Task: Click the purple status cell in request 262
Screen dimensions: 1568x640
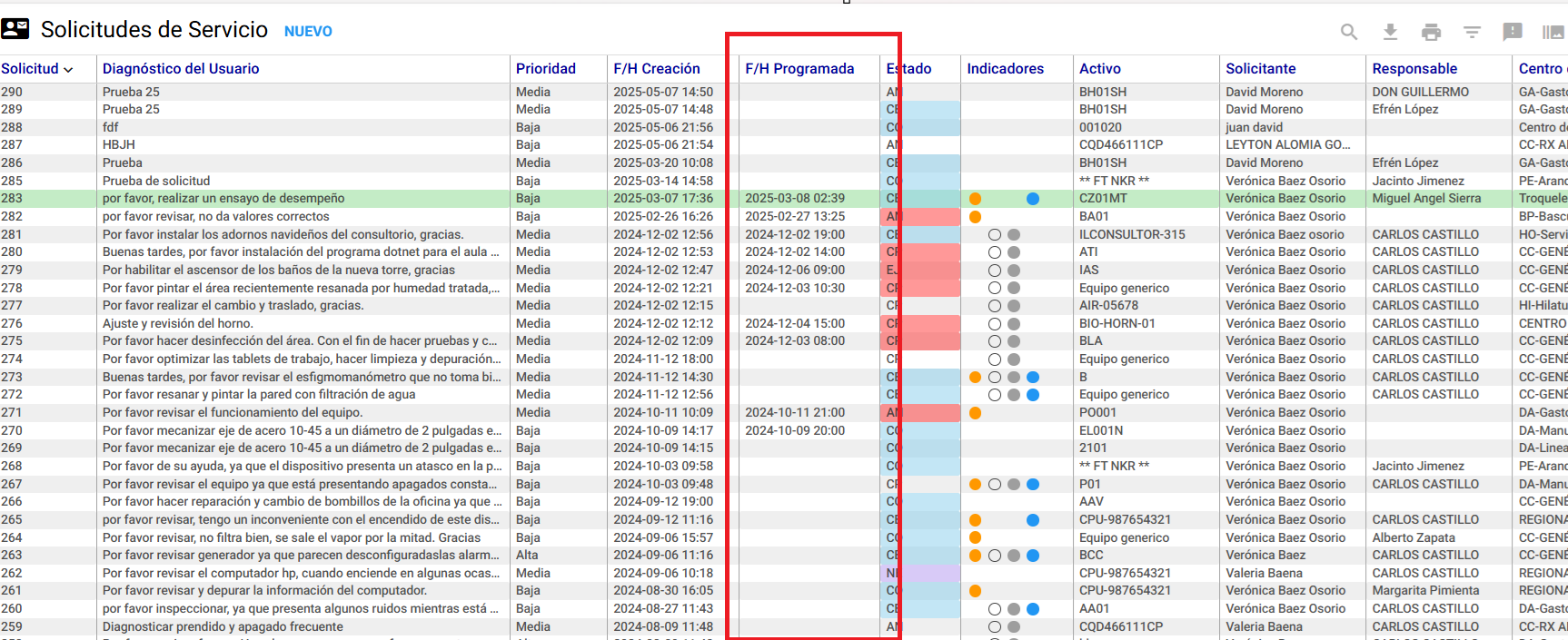Action: (x=920, y=574)
